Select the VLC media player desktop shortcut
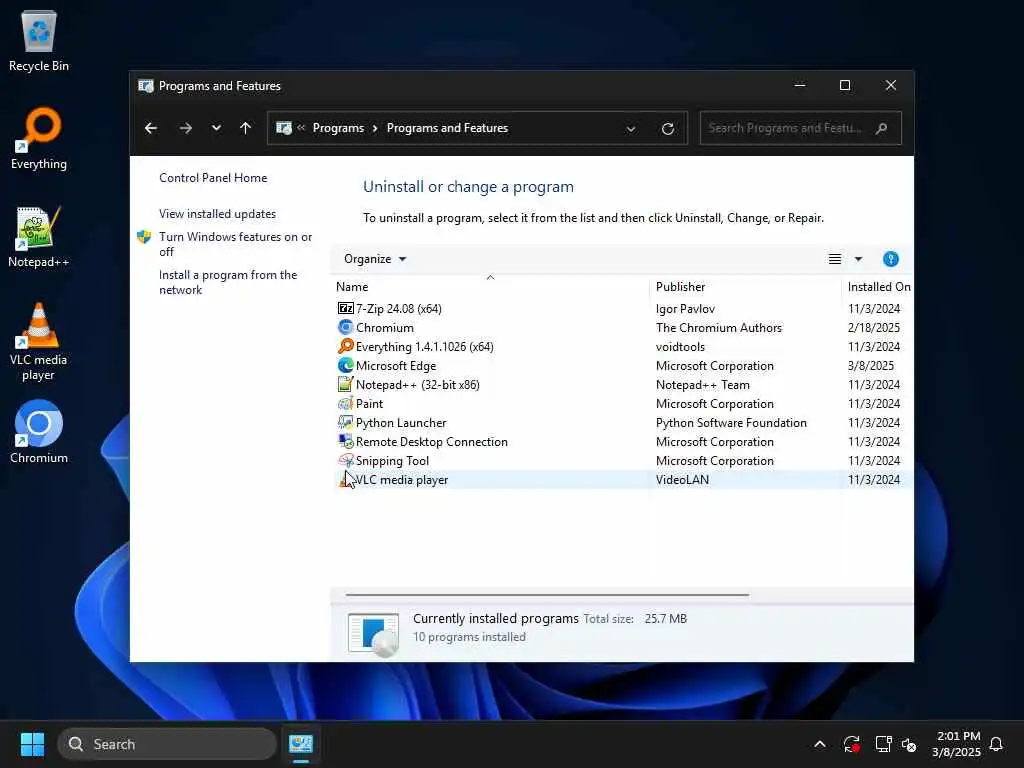 click(39, 342)
